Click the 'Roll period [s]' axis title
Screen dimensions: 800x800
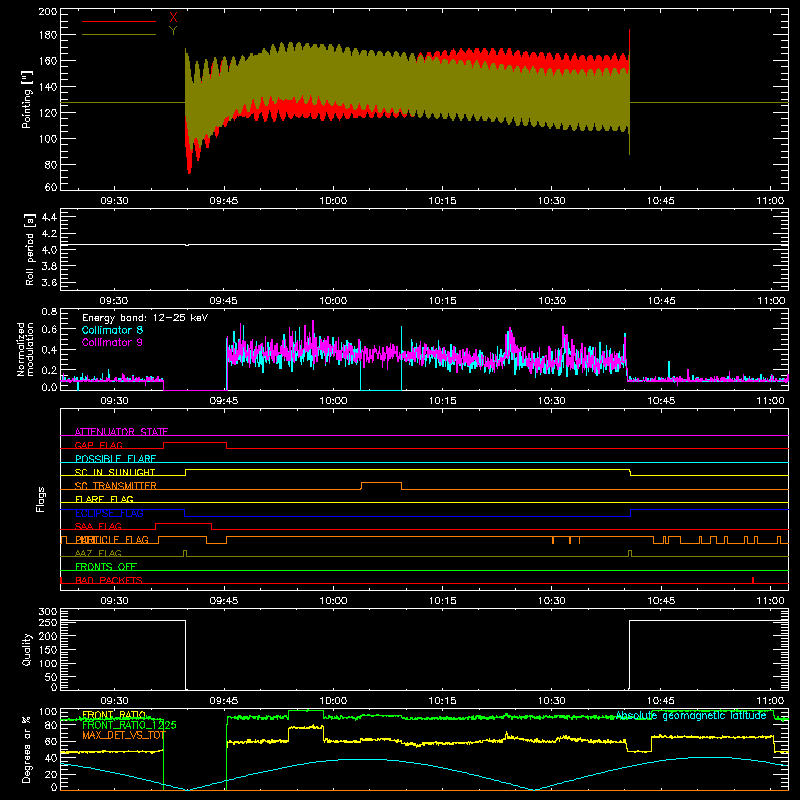[30, 249]
